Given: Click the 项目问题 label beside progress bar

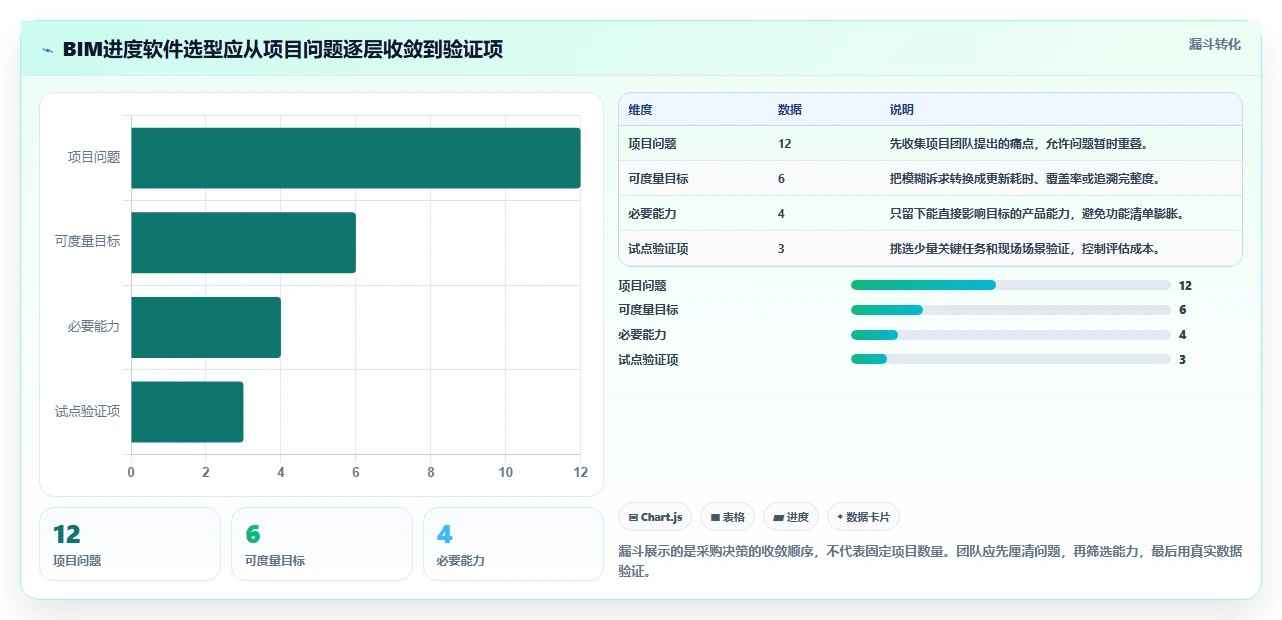Looking at the screenshot, I should 642,285.
